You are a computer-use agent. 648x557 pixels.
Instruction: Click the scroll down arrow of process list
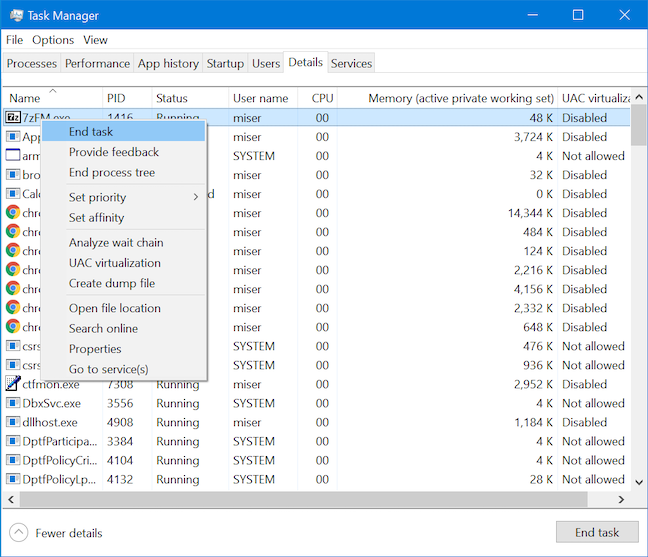point(639,482)
